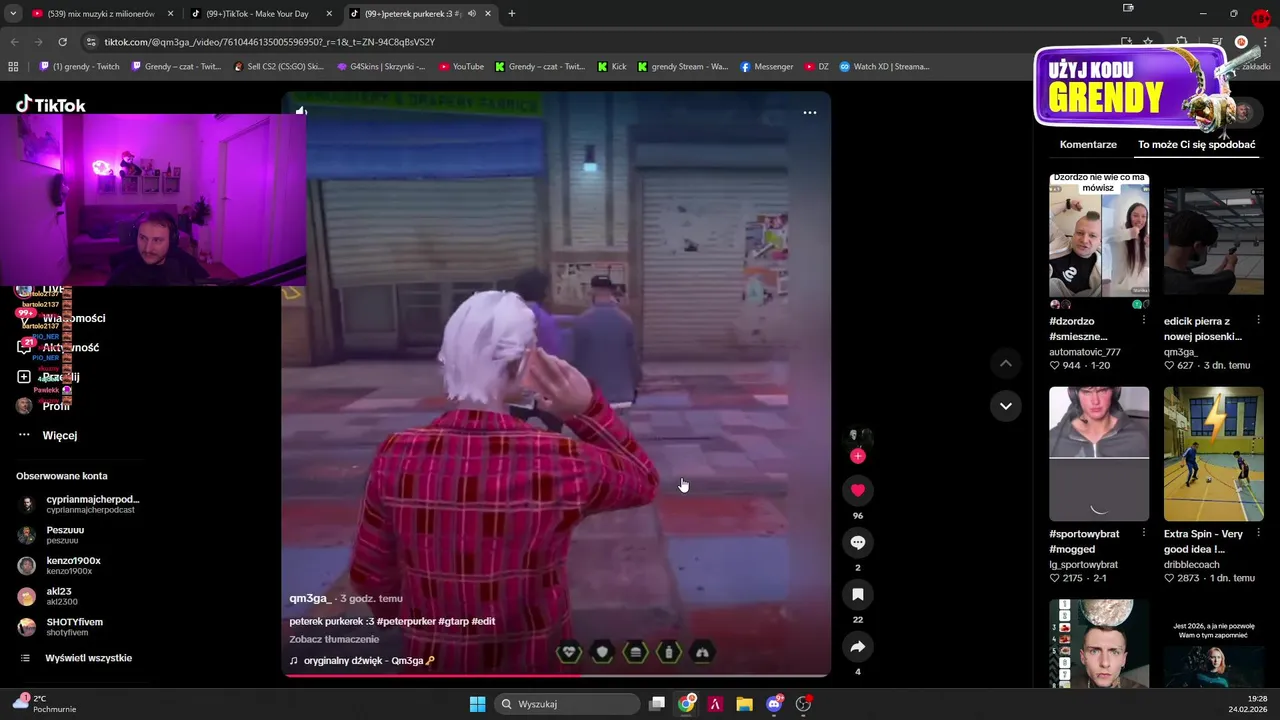Mute the video with the speaker icon
The height and width of the screenshot is (720, 1280).
pyautogui.click(x=300, y=110)
